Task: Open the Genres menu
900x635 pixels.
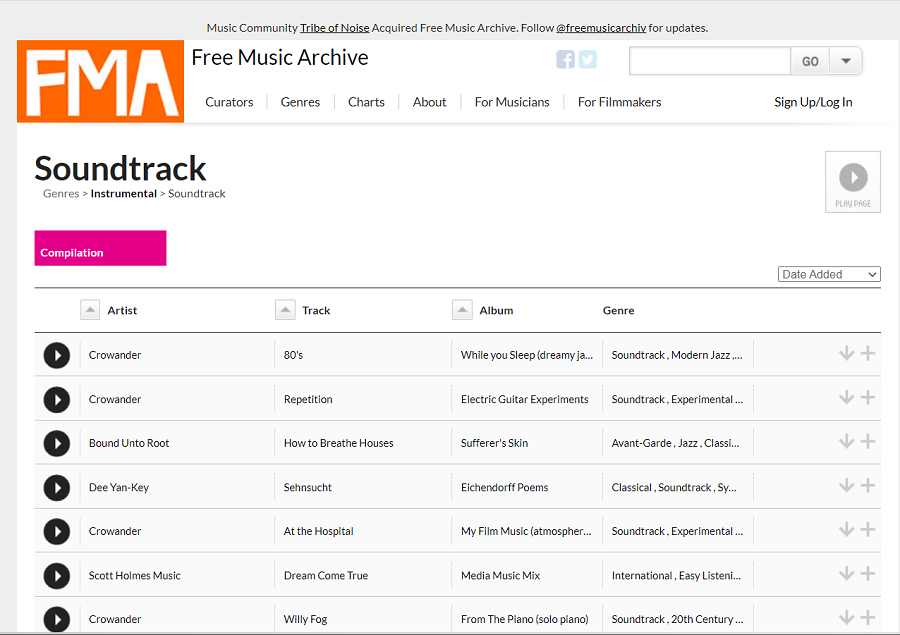Action: 300,102
